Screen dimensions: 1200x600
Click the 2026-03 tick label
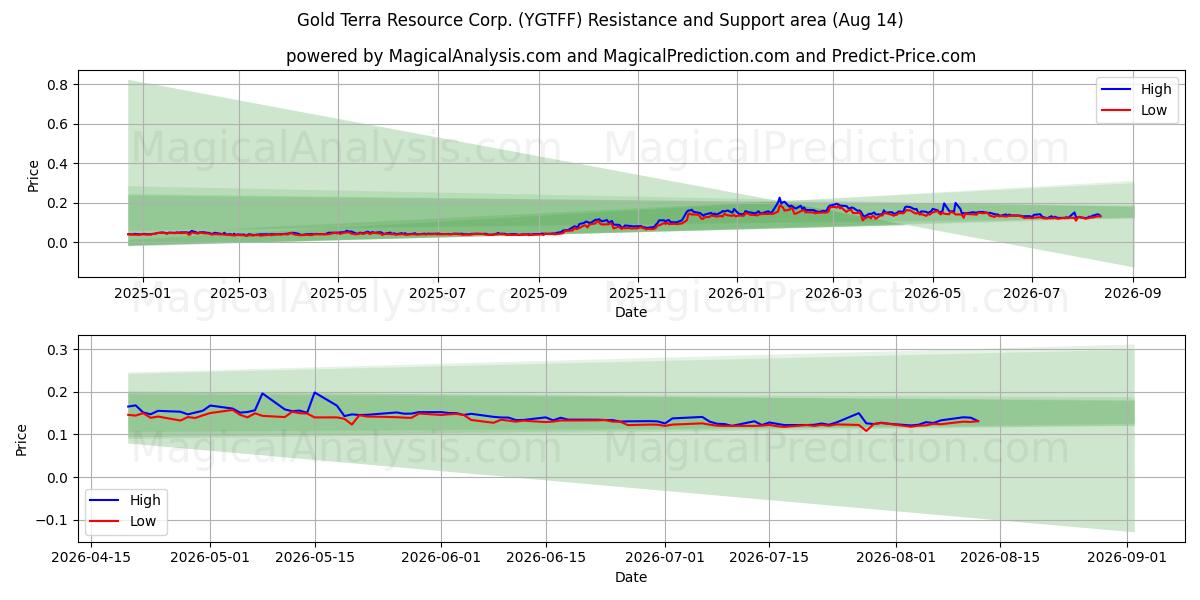[x=833, y=293]
